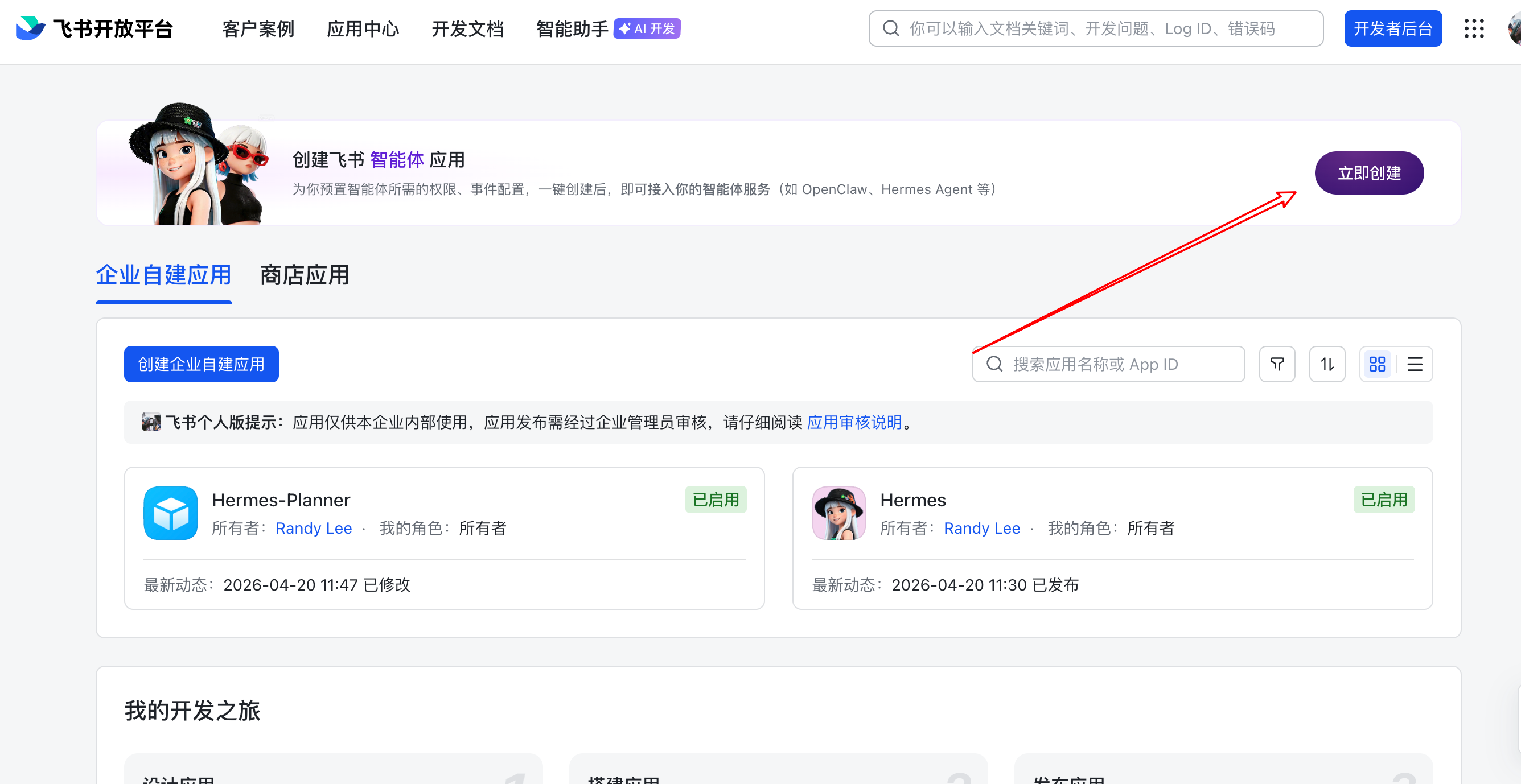Click the 智能体 highlighted banner text
This screenshot has height=784, width=1521.
tap(397, 160)
